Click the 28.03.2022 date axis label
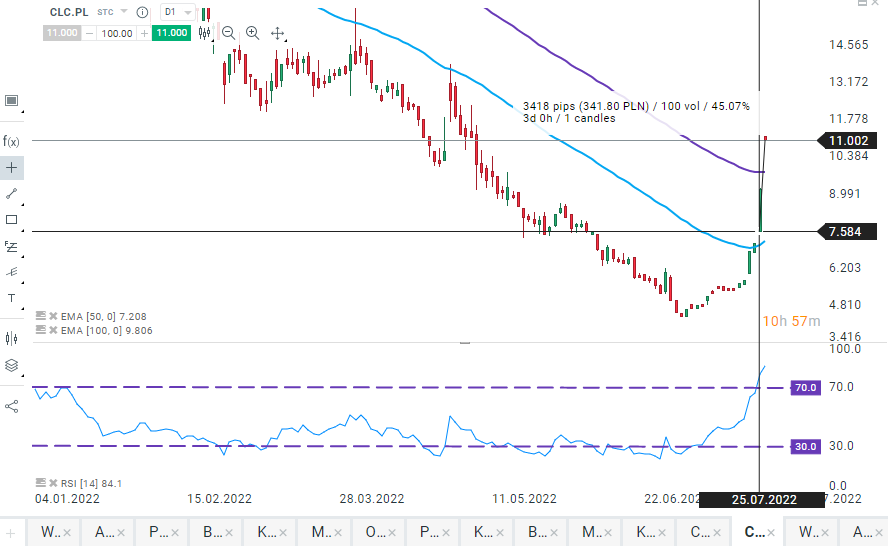 pos(372,499)
